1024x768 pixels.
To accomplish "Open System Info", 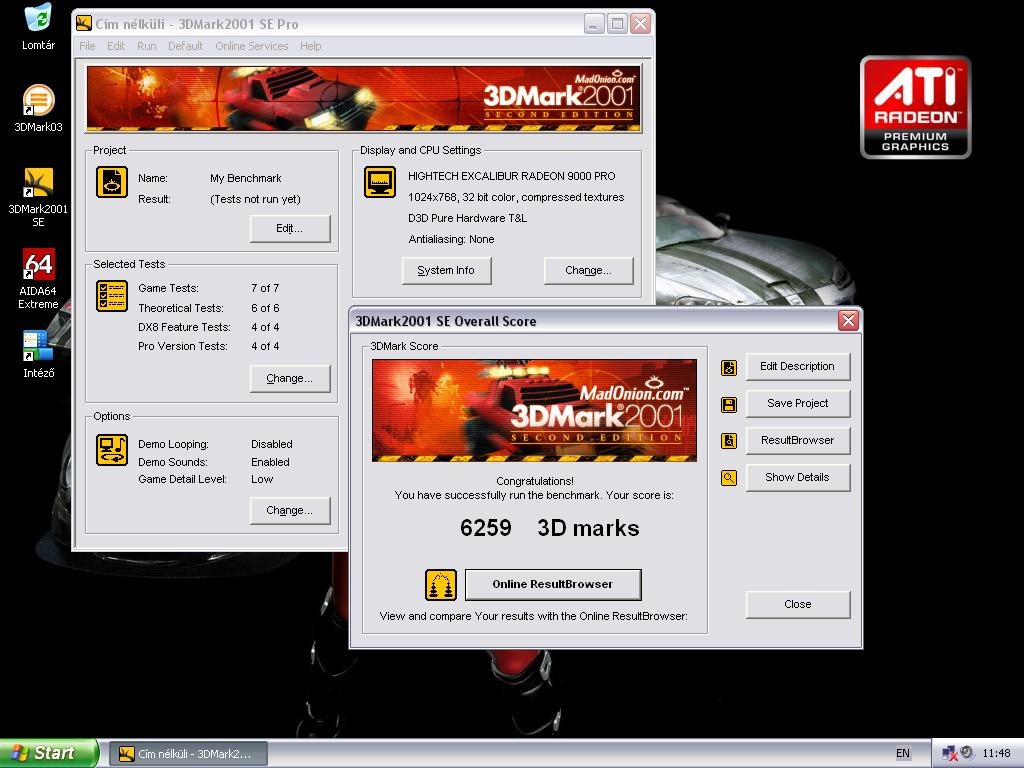I will coord(446,270).
